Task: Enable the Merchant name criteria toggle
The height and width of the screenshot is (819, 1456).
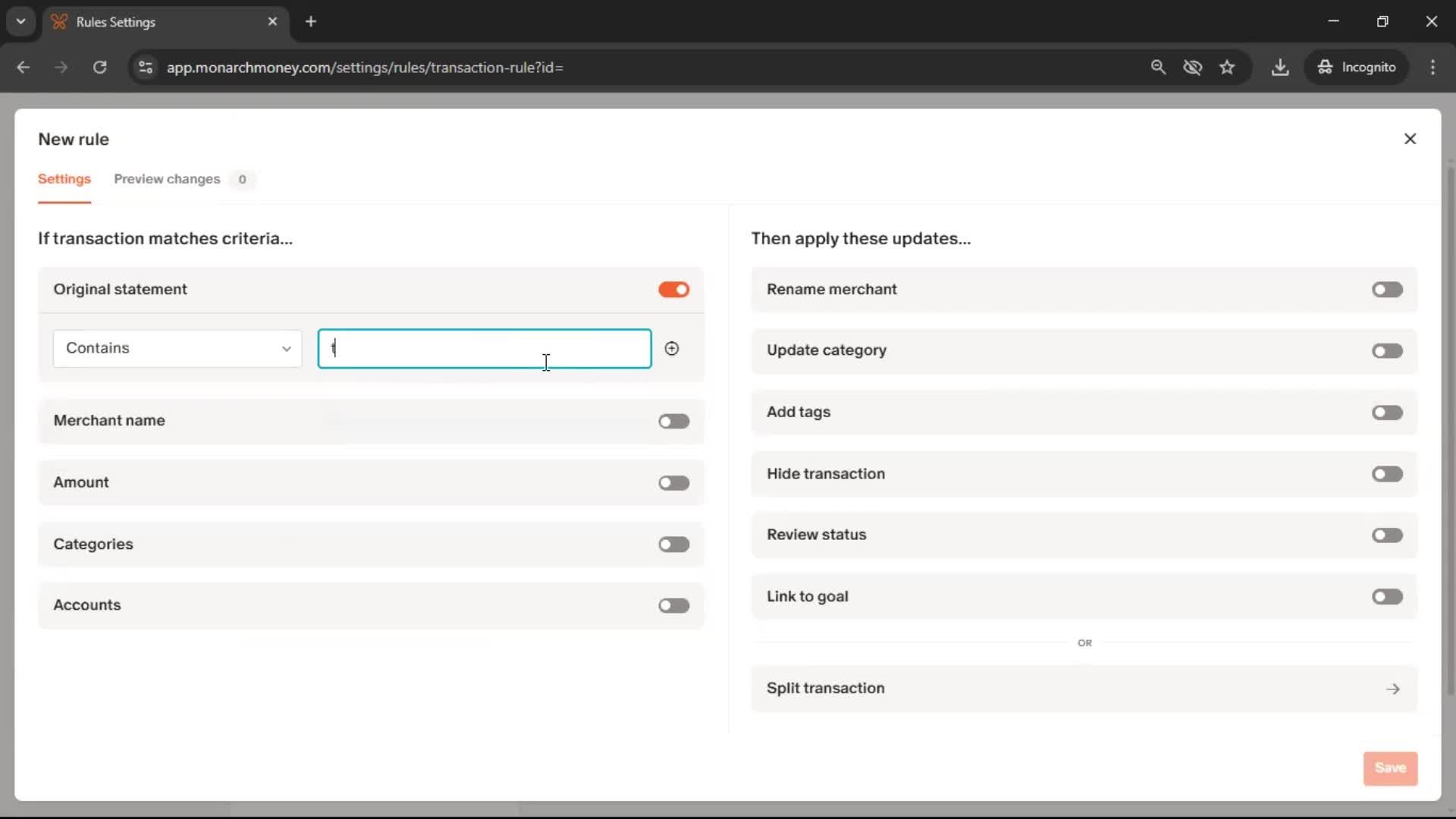Action: tap(673, 421)
